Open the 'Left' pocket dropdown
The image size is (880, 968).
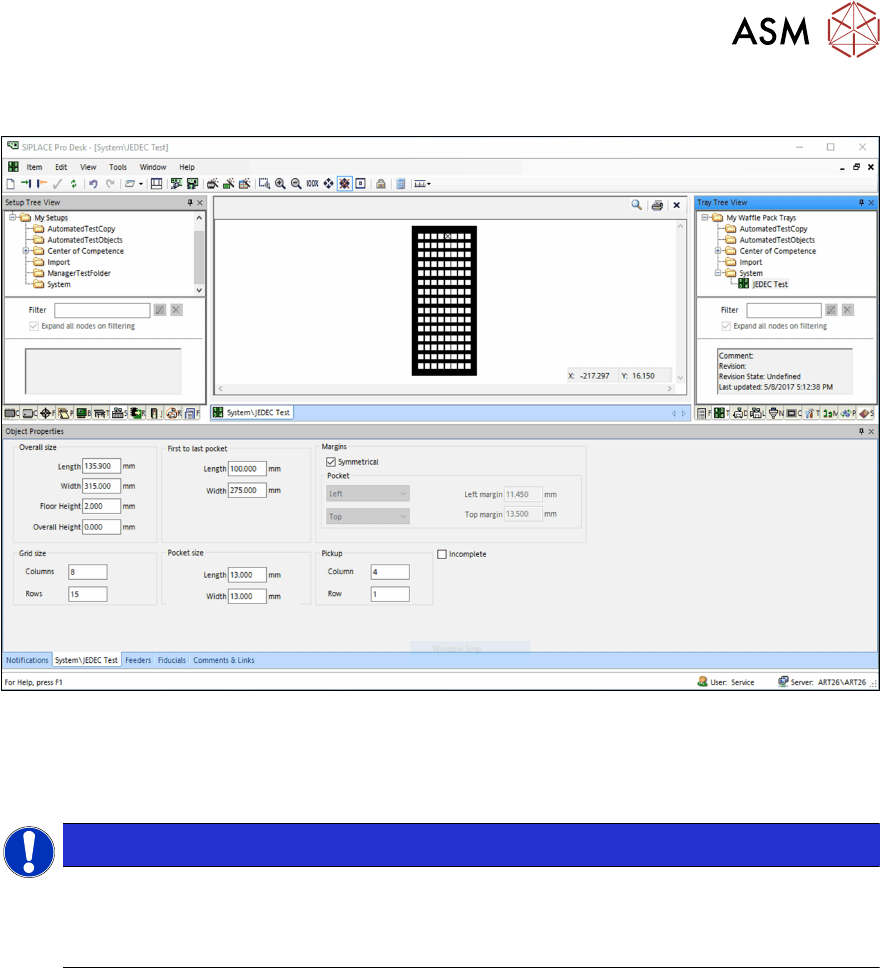[x=367, y=493]
